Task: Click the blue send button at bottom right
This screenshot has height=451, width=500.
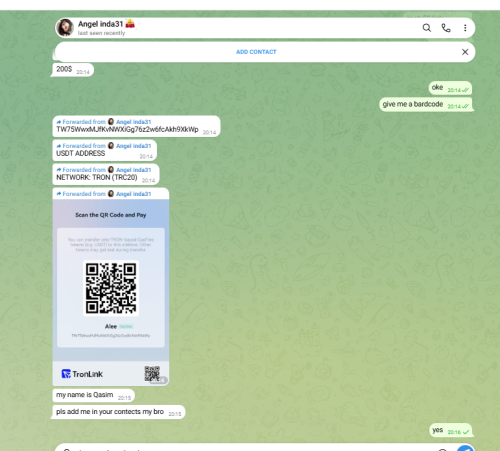Action: tap(465, 448)
